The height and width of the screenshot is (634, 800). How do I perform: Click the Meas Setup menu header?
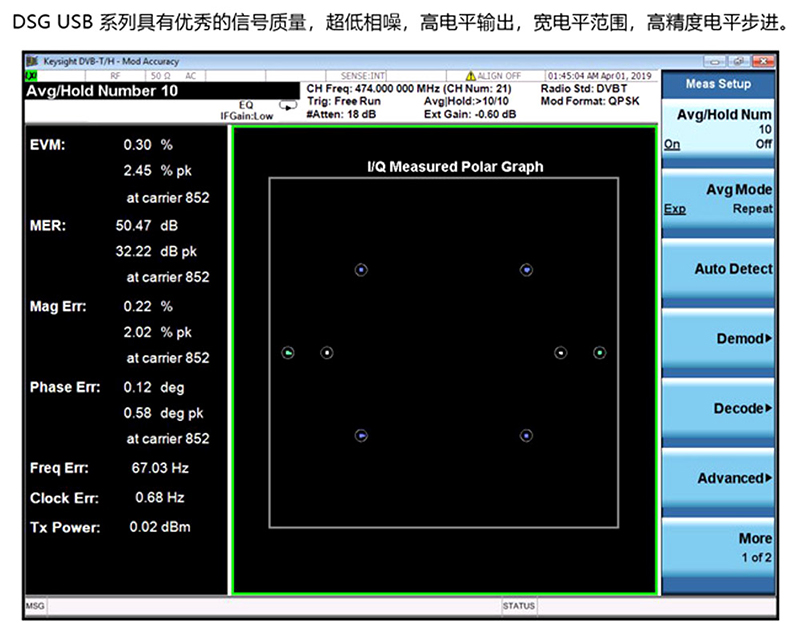(x=718, y=84)
